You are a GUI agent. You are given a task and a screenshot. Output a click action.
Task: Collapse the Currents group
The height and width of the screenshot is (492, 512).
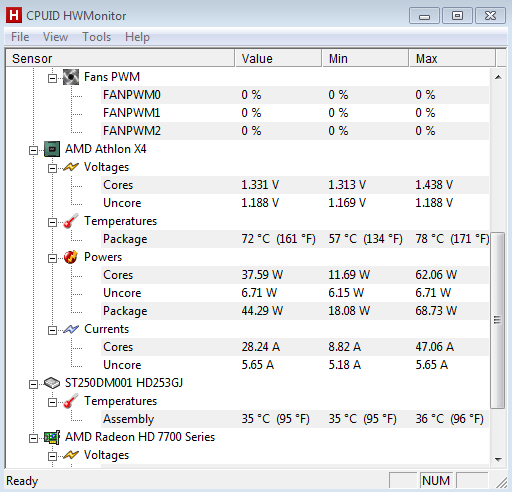click(x=52, y=331)
